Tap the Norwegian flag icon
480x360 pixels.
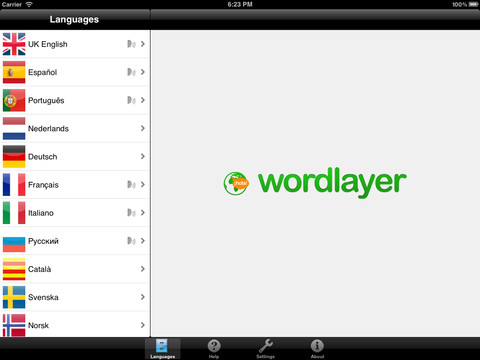pos(14,325)
